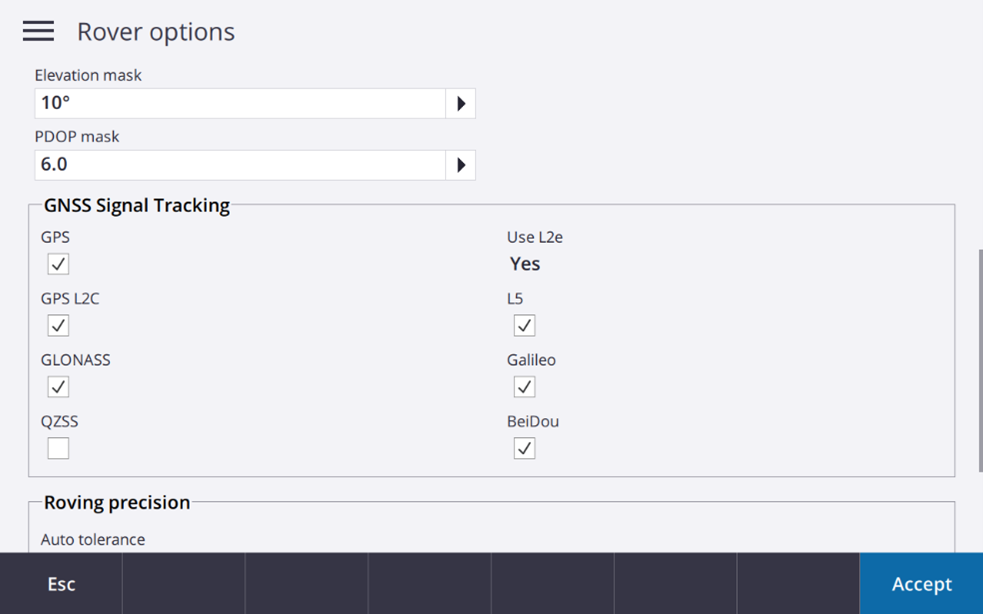Disable Galileo tracking checkbox
Viewport: 983px width, 614px height.
[524, 387]
